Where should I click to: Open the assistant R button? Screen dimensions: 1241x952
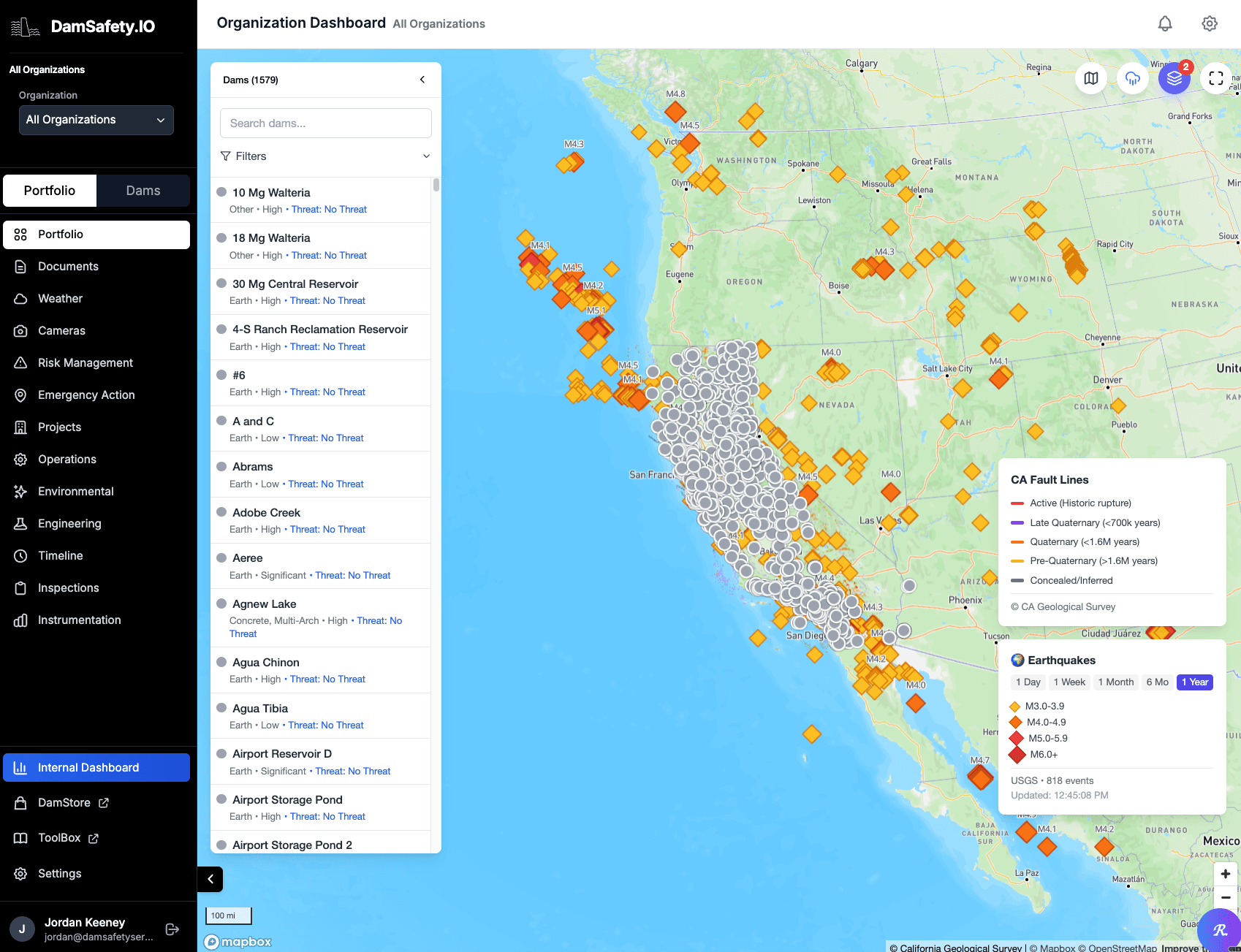(1219, 929)
